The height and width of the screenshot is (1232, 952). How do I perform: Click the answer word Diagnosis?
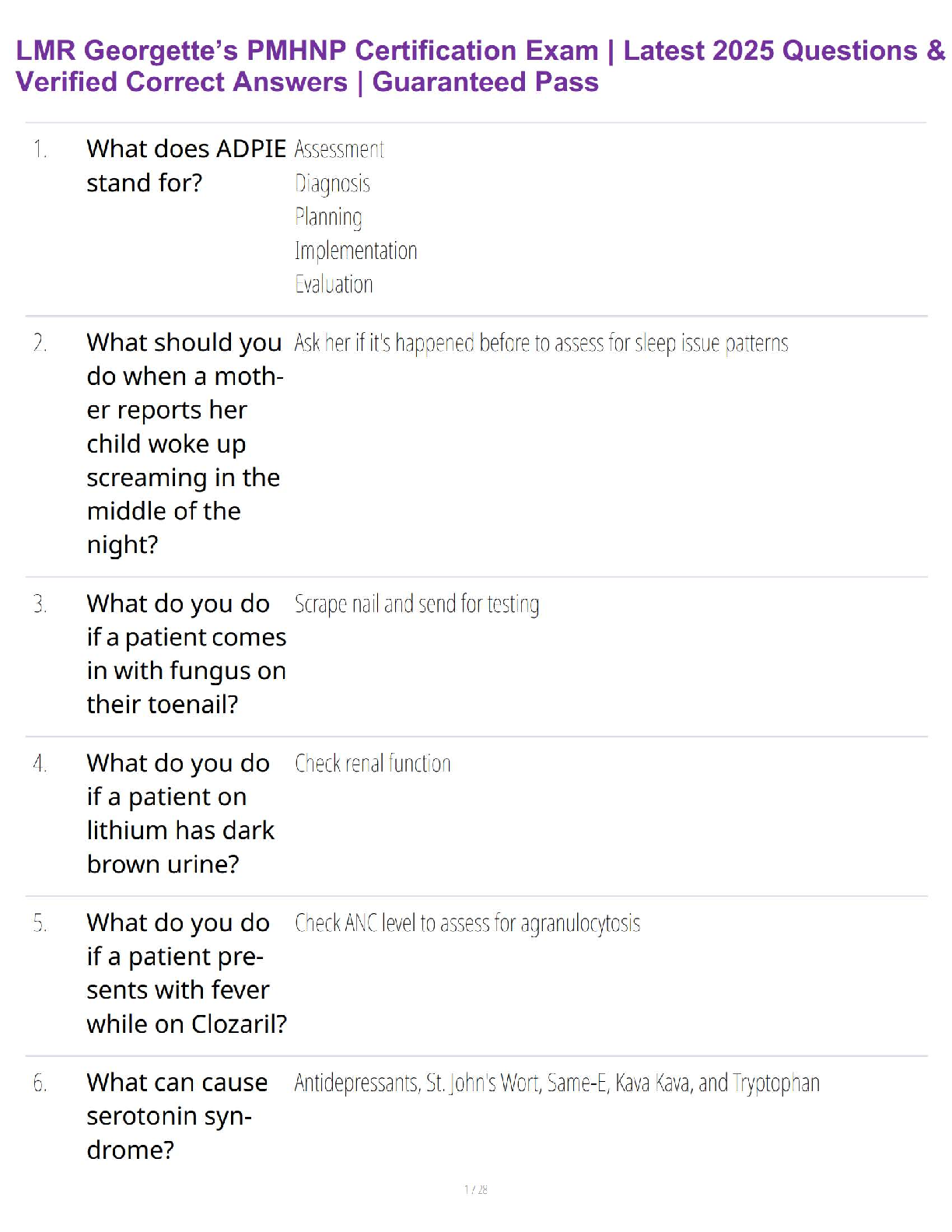click(x=332, y=184)
